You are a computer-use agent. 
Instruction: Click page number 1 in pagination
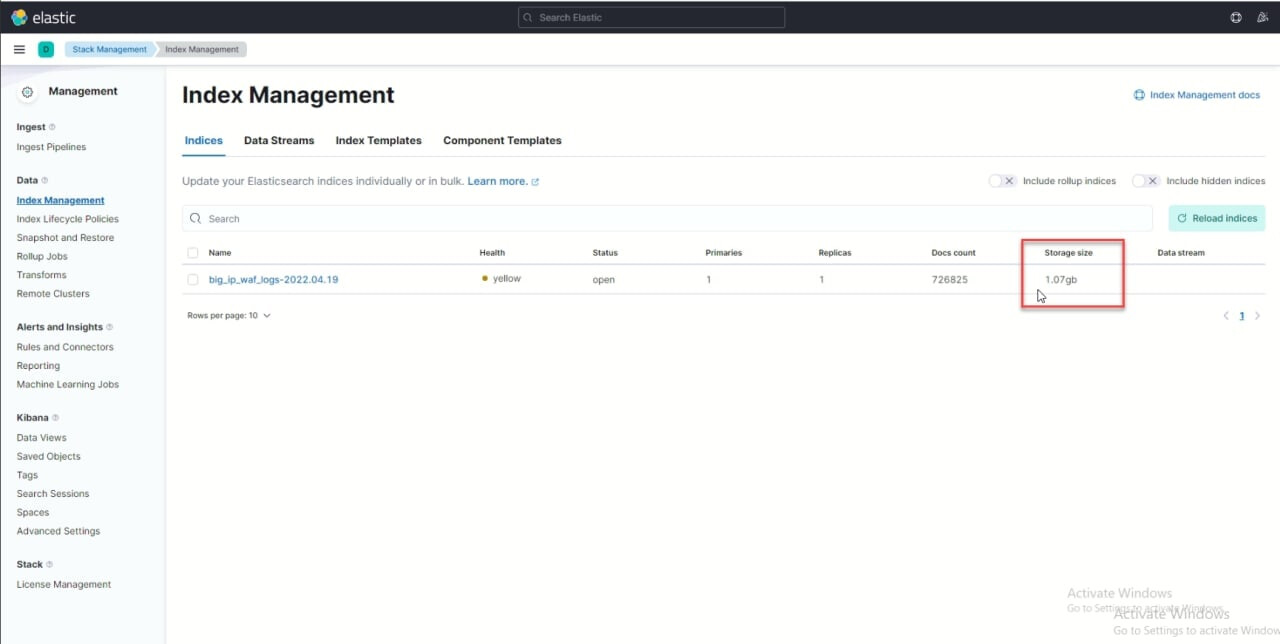pos(1242,316)
